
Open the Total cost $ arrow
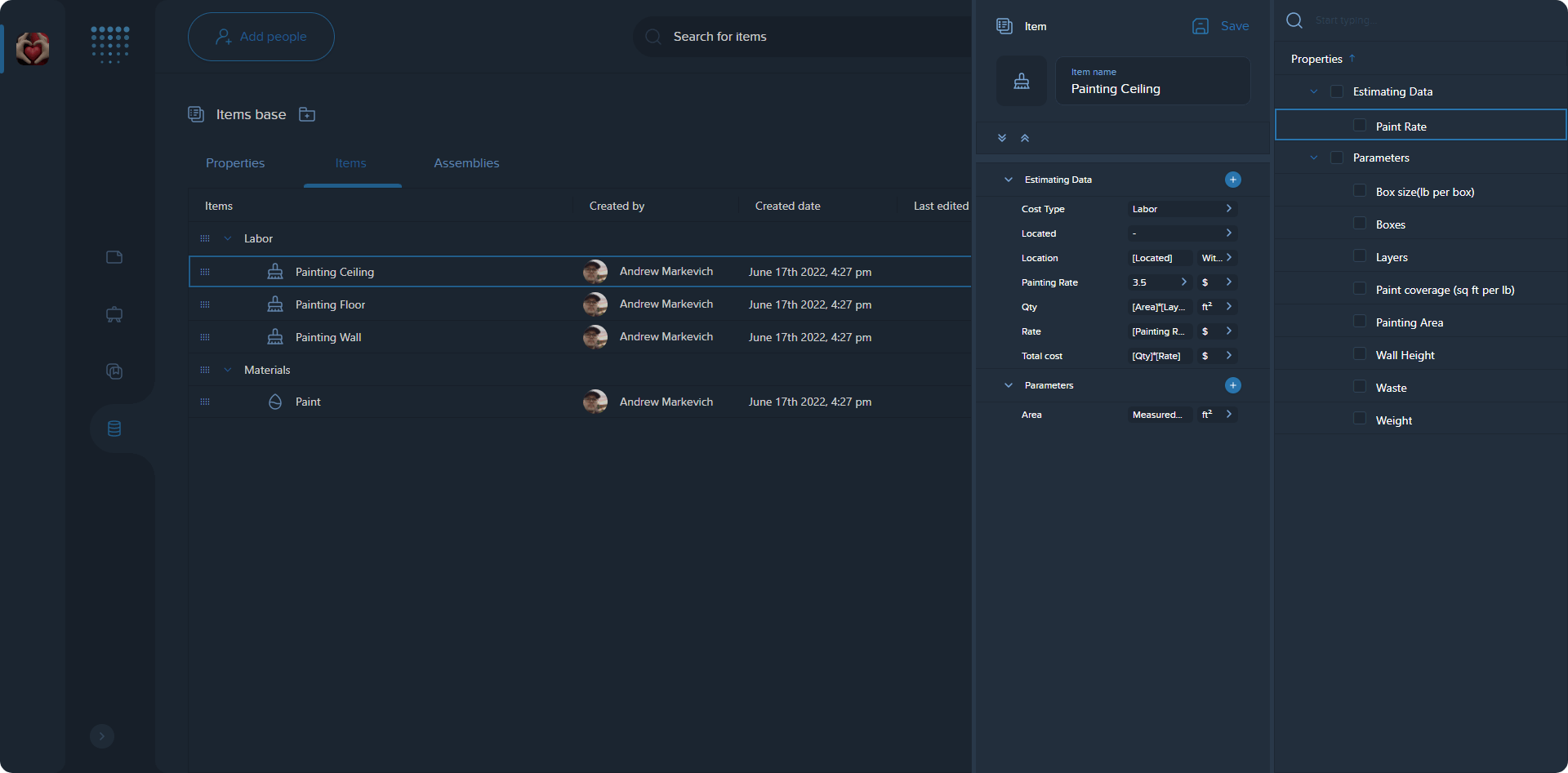(1228, 356)
